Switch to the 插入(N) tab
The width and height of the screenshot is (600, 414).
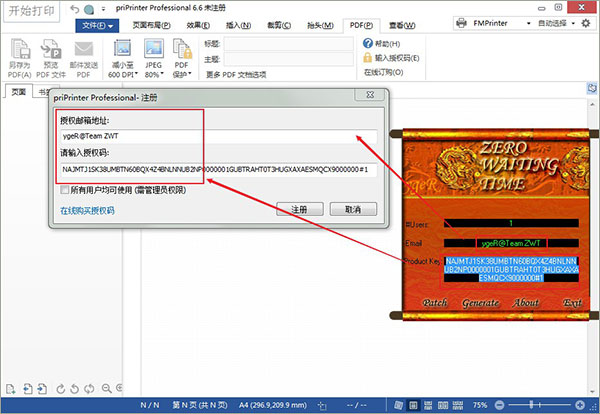pos(238,25)
